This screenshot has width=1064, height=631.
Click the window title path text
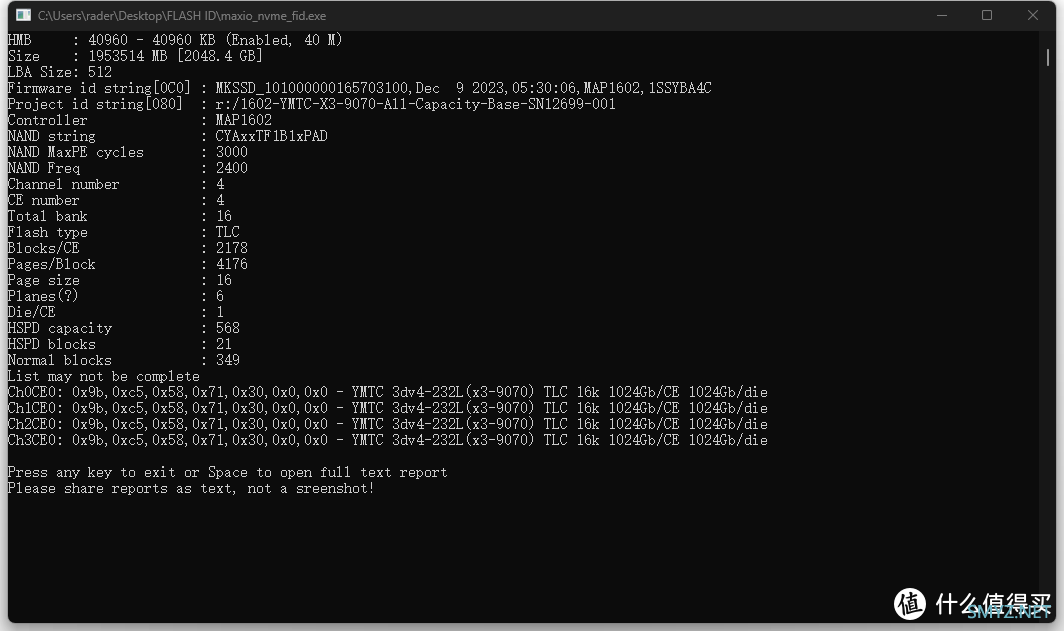coord(182,16)
